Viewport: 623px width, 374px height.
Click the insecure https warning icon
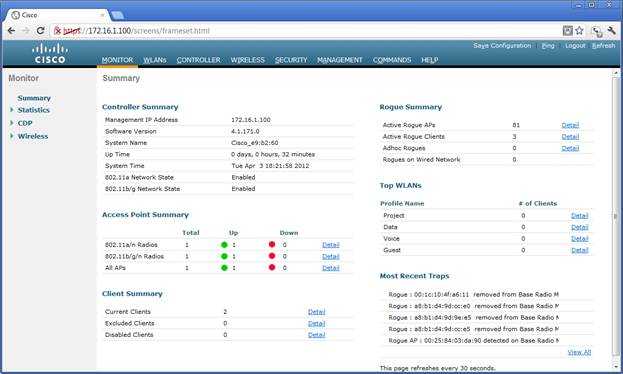[x=58, y=31]
